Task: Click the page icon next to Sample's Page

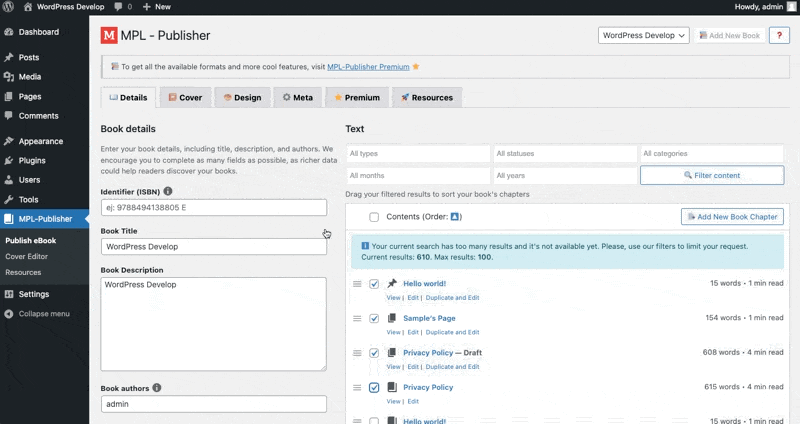Action: tap(392, 318)
